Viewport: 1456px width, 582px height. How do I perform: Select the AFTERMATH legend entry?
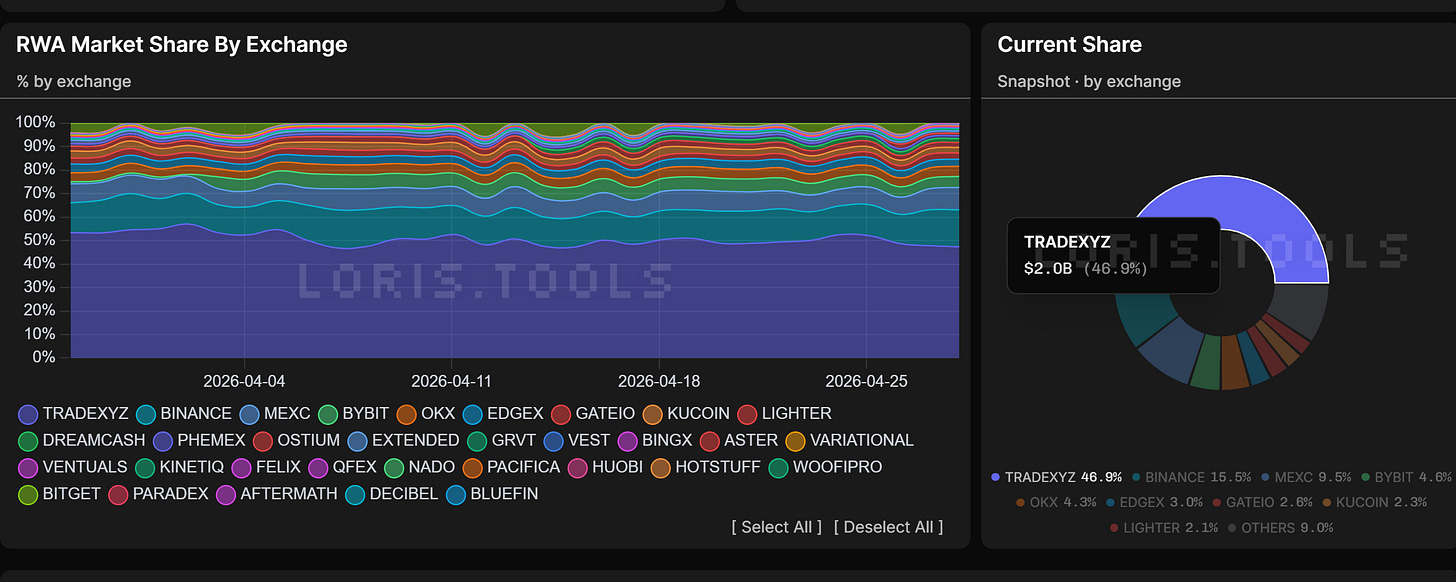277,495
